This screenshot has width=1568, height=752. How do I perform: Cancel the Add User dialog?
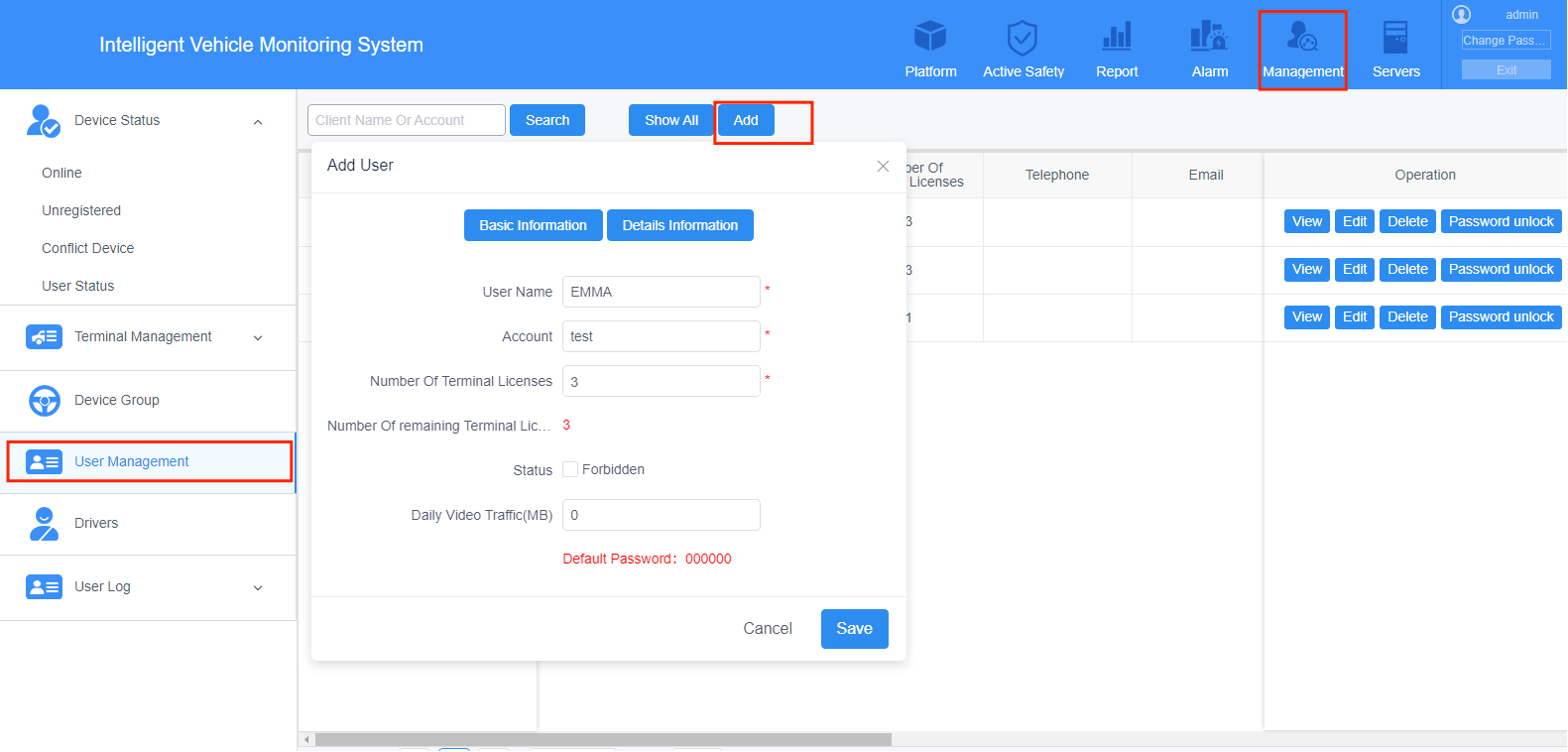click(768, 629)
